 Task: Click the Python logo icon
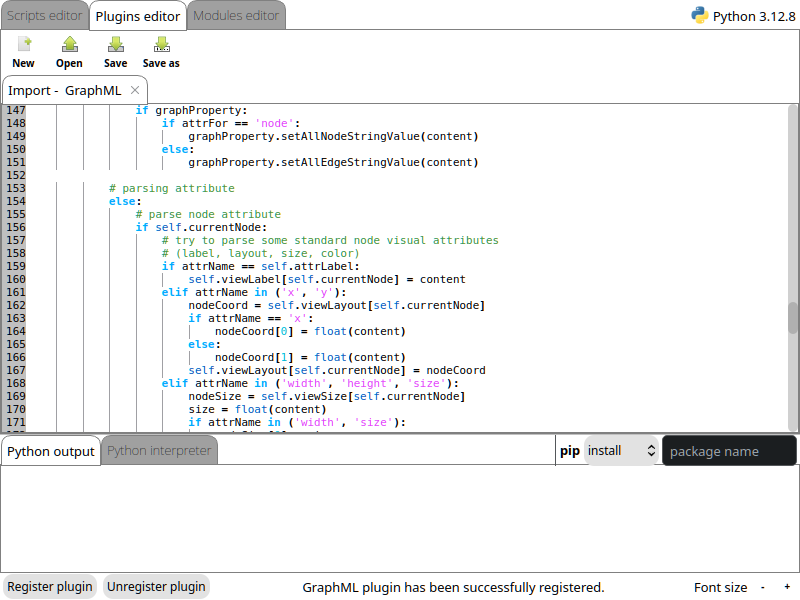point(700,15)
